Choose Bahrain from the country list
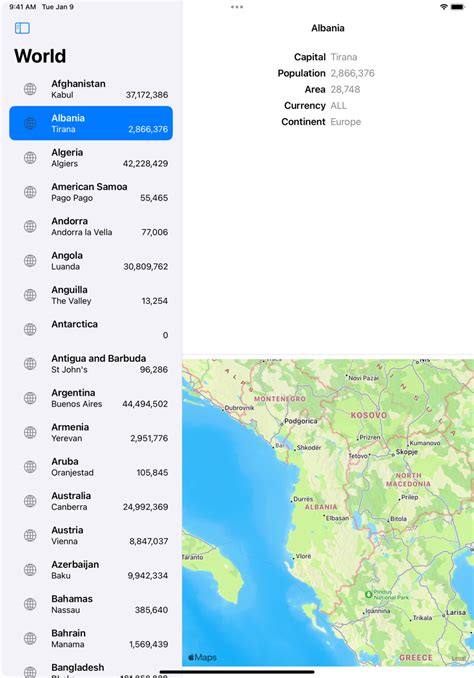The width and height of the screenshot is (474, 678). [91, 638]
